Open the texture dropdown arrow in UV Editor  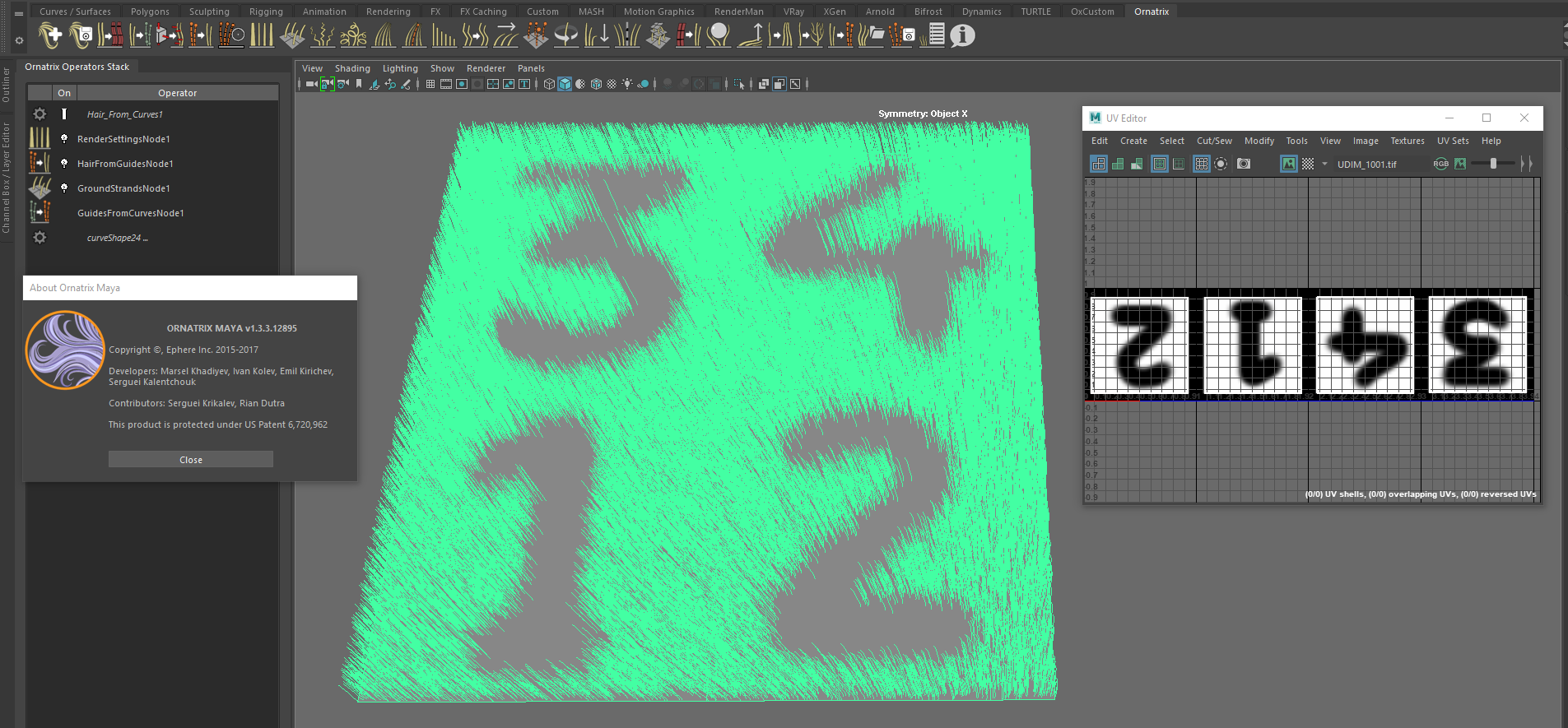pyautogui.click(x=1324, y=164)
